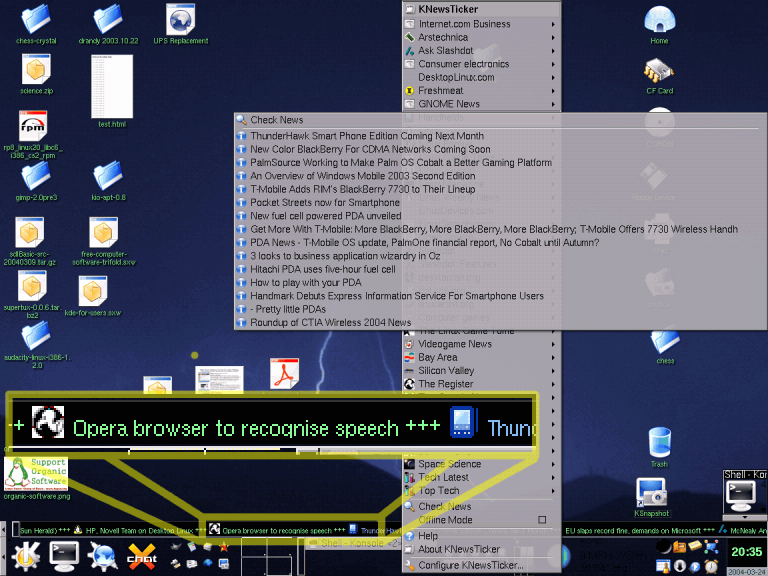768x576 pixels.
Task: Open the Trash icon on desktop
Action: point(659,444)
